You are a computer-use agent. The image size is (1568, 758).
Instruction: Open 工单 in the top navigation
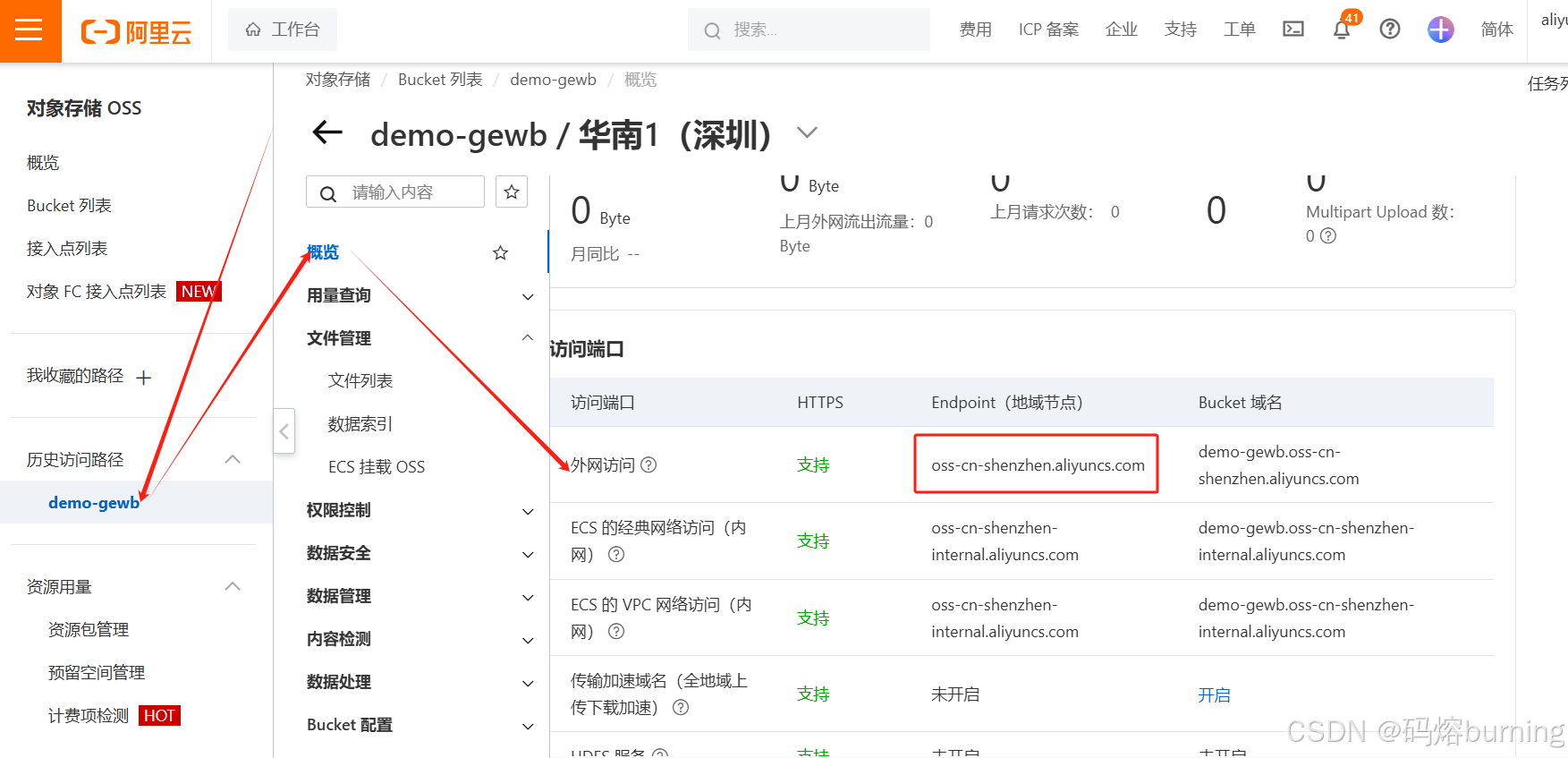click(1240, 30)
